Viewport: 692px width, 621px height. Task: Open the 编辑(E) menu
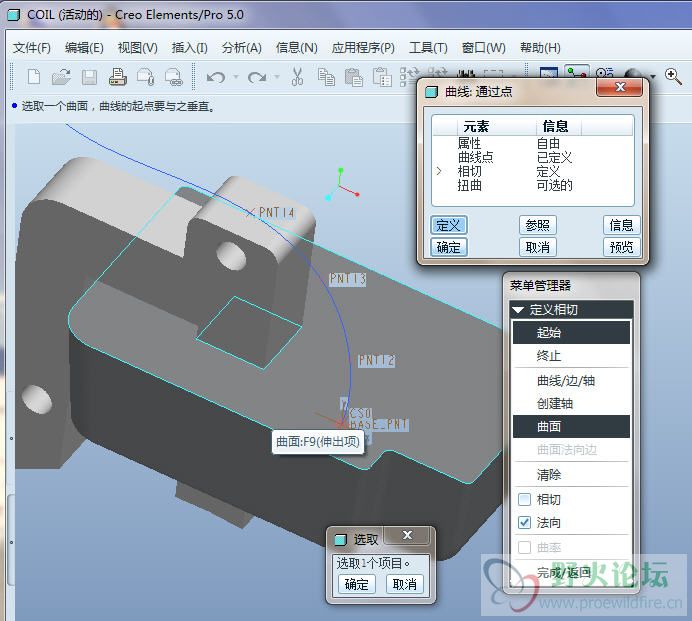(x=84, y=48)
